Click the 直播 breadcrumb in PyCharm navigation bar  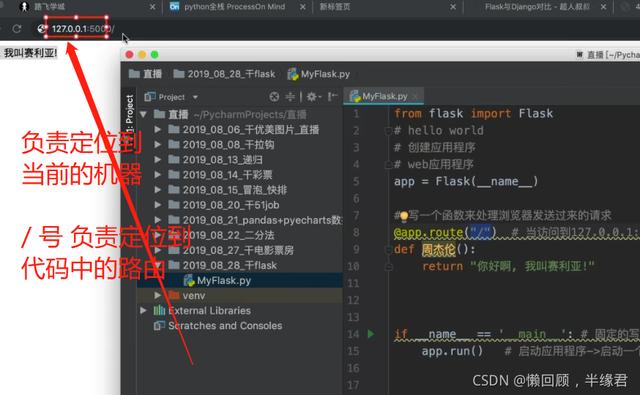click(x=146, y=74)
